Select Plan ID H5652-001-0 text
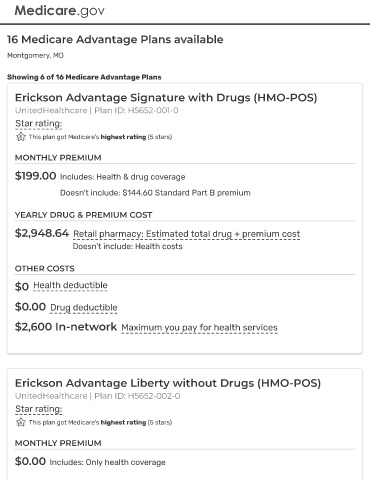The height and width of the screenshot is (480, 370). point(136,110)
